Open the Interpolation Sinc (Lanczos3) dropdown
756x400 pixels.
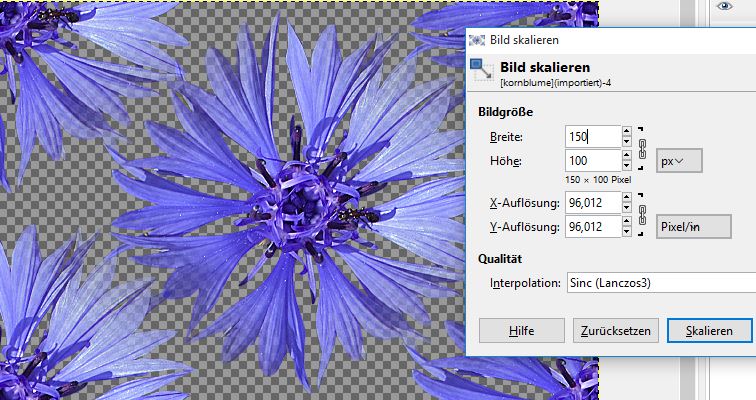point(661,282)
